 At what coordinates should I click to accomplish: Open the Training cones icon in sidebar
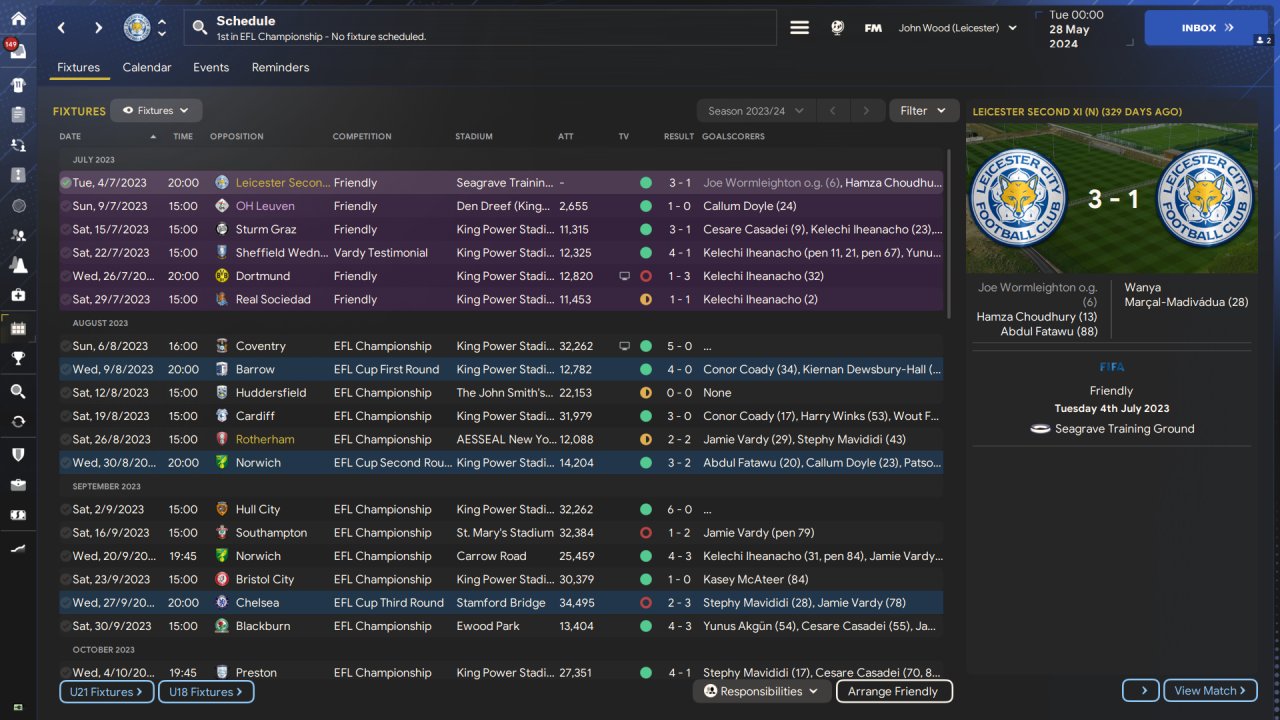[18, 265]
